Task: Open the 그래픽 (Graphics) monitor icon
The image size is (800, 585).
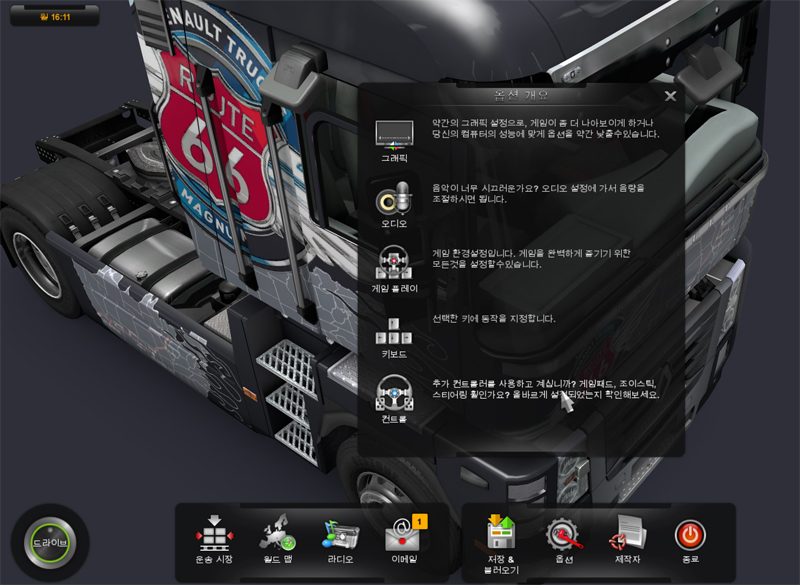Action: 394,132
